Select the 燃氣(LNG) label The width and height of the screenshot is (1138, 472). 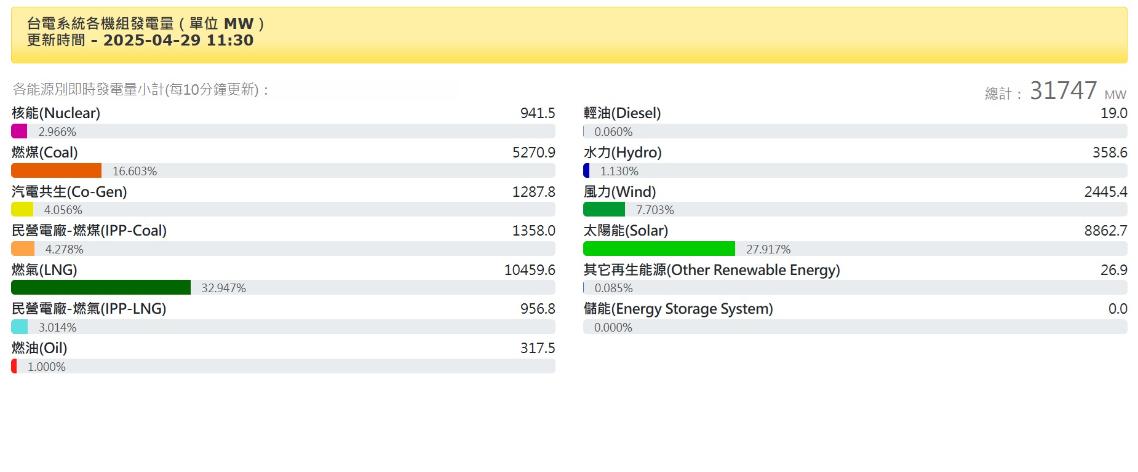[44, 270]
